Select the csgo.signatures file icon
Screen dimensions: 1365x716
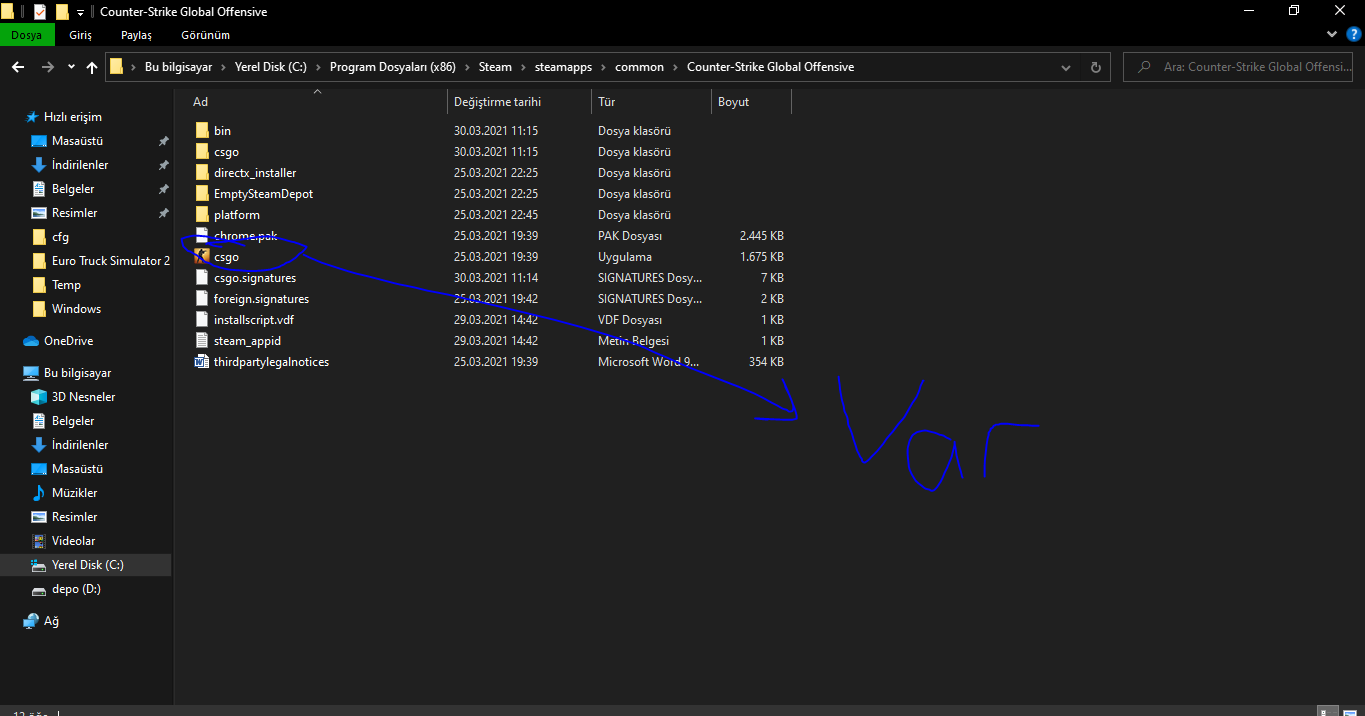coord(202,278)
